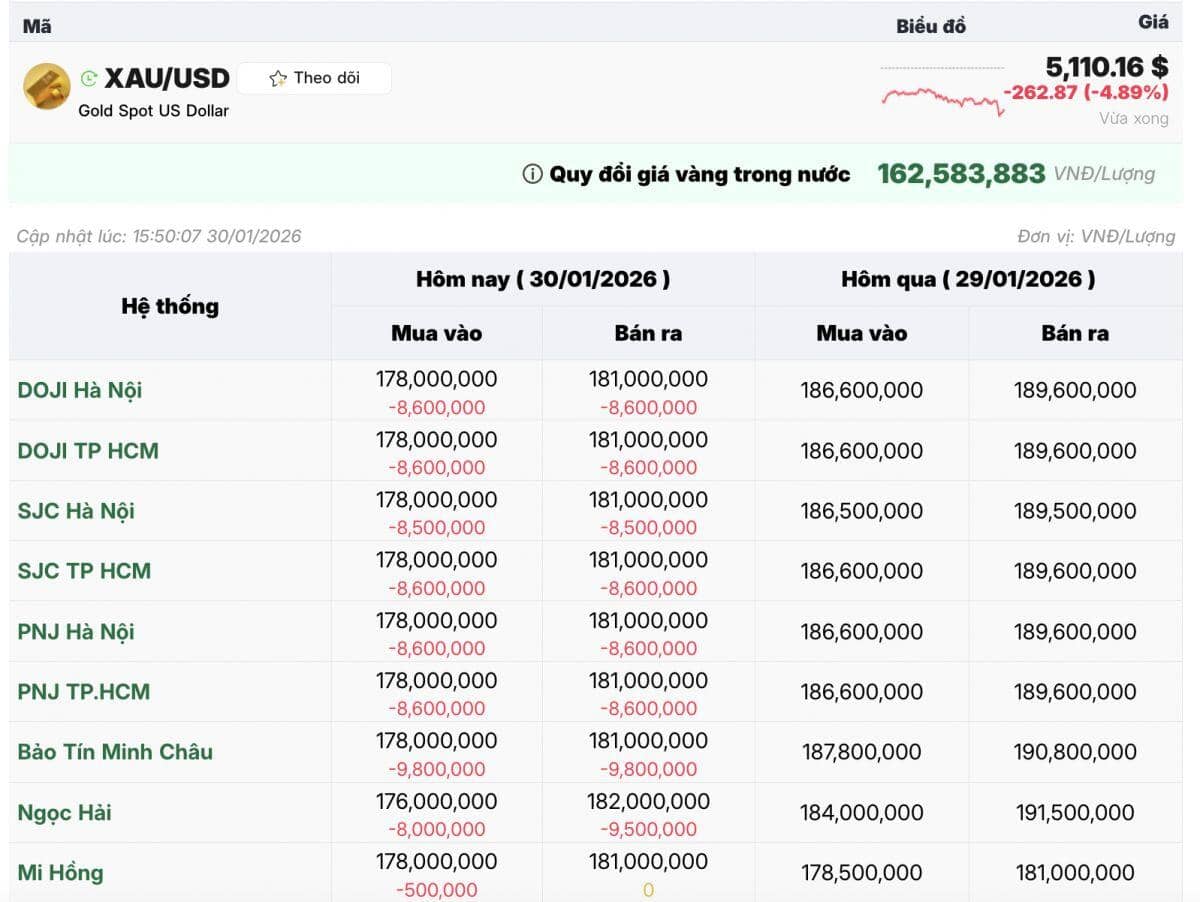Click the Hôm qua ( 29/01/2026 ) header
Viewport: 1200px width, 902px height.
coord(968,279)
